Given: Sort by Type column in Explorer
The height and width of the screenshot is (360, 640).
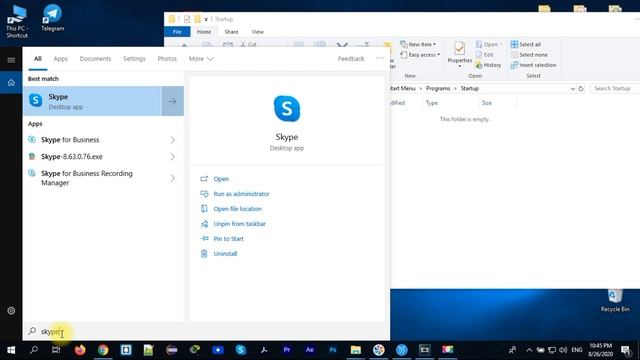Looking at the screenshot, I should click(x=431, y=103).
